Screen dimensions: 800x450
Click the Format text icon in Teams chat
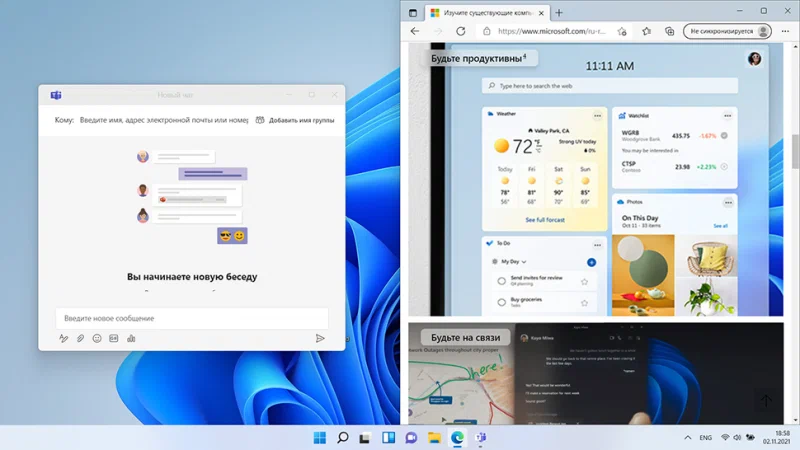click(64, 339)
